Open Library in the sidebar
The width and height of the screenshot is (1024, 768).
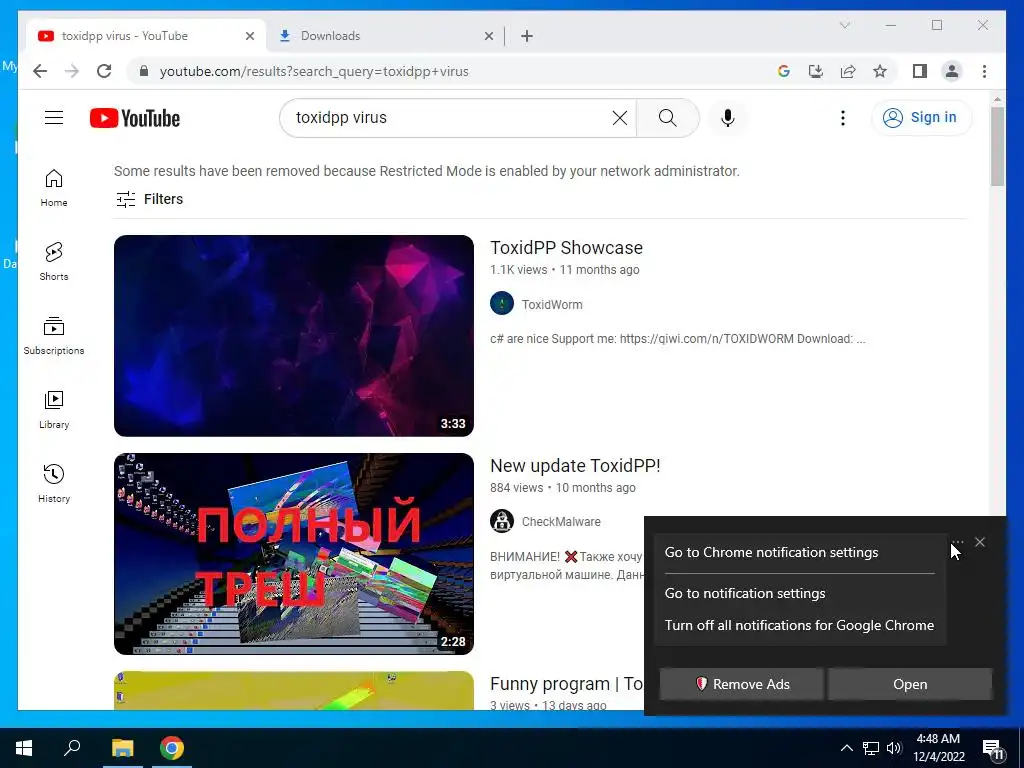[x=54, y=409]
